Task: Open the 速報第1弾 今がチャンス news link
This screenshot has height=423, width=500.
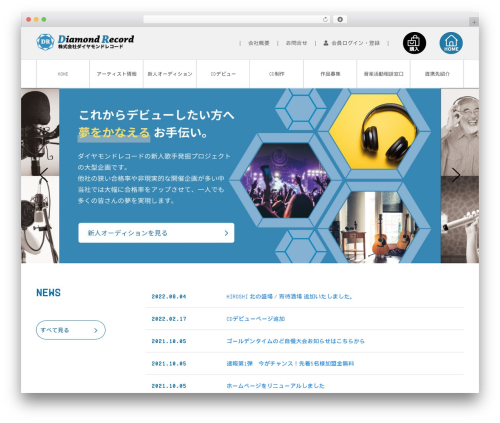Action: 290,363
